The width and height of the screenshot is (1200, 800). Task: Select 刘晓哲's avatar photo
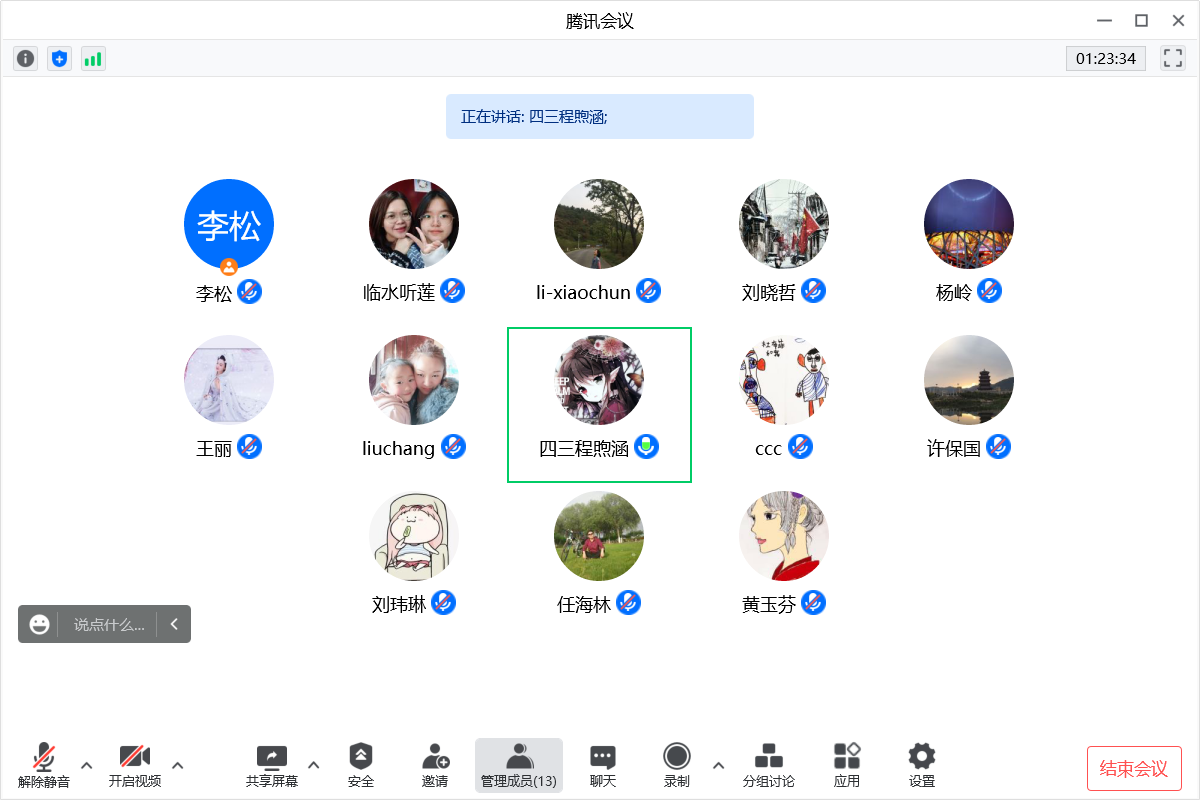[784, 224]
